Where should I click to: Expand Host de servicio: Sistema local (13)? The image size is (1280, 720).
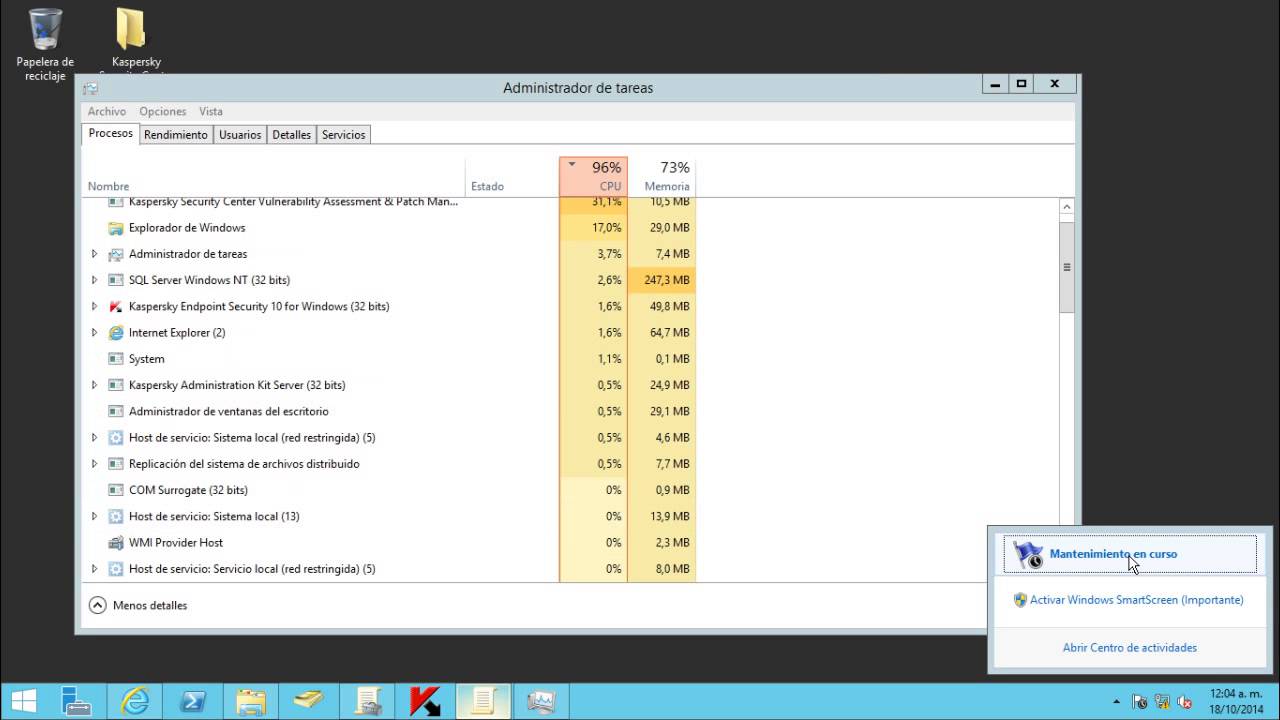tap(95, 516)
